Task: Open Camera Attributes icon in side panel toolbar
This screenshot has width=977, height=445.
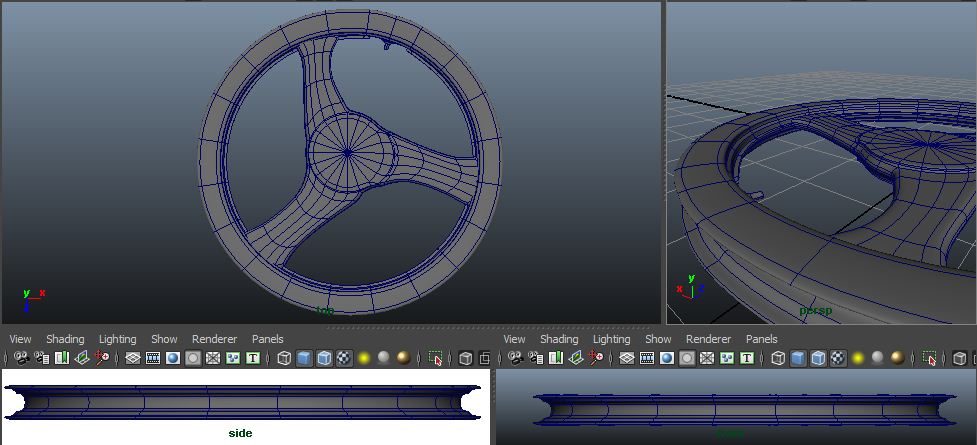Action: point(41,358)
